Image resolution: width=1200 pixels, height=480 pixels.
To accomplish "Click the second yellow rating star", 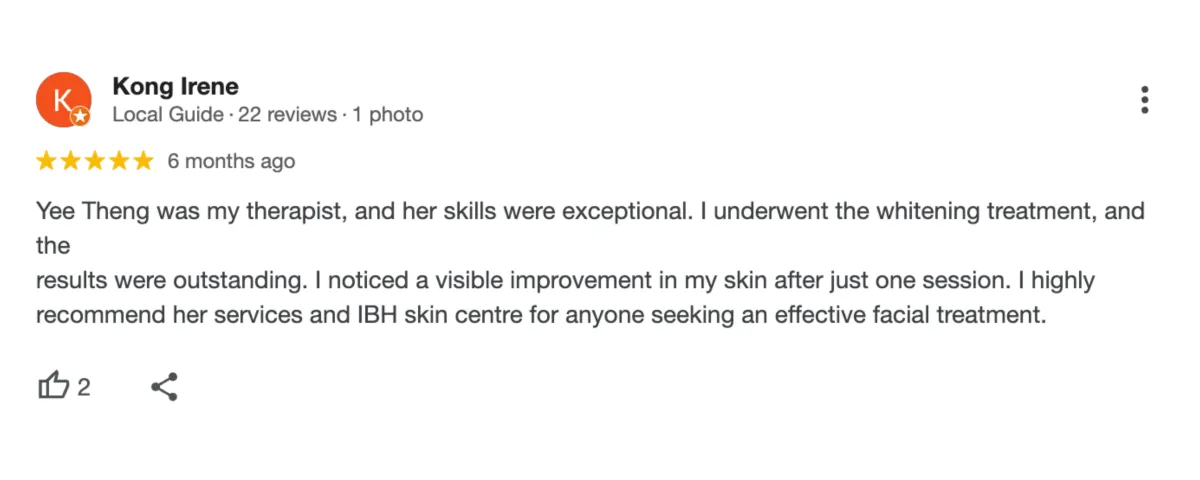I will click(71, 161).
